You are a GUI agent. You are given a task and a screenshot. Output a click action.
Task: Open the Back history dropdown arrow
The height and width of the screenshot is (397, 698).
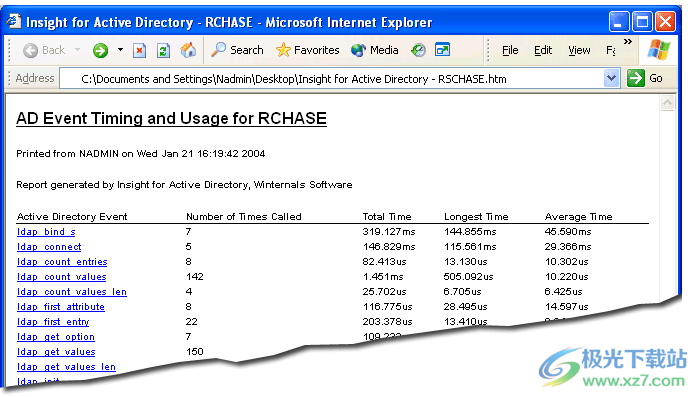coord(77,49)
